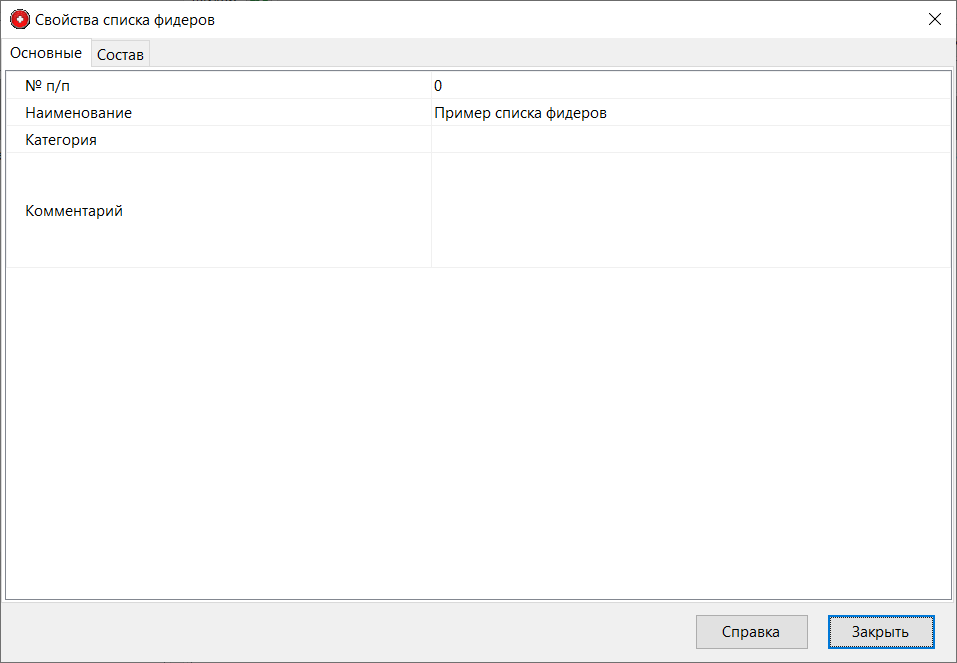
Task: Switch to the Основные tab
Action: (46, 53)
